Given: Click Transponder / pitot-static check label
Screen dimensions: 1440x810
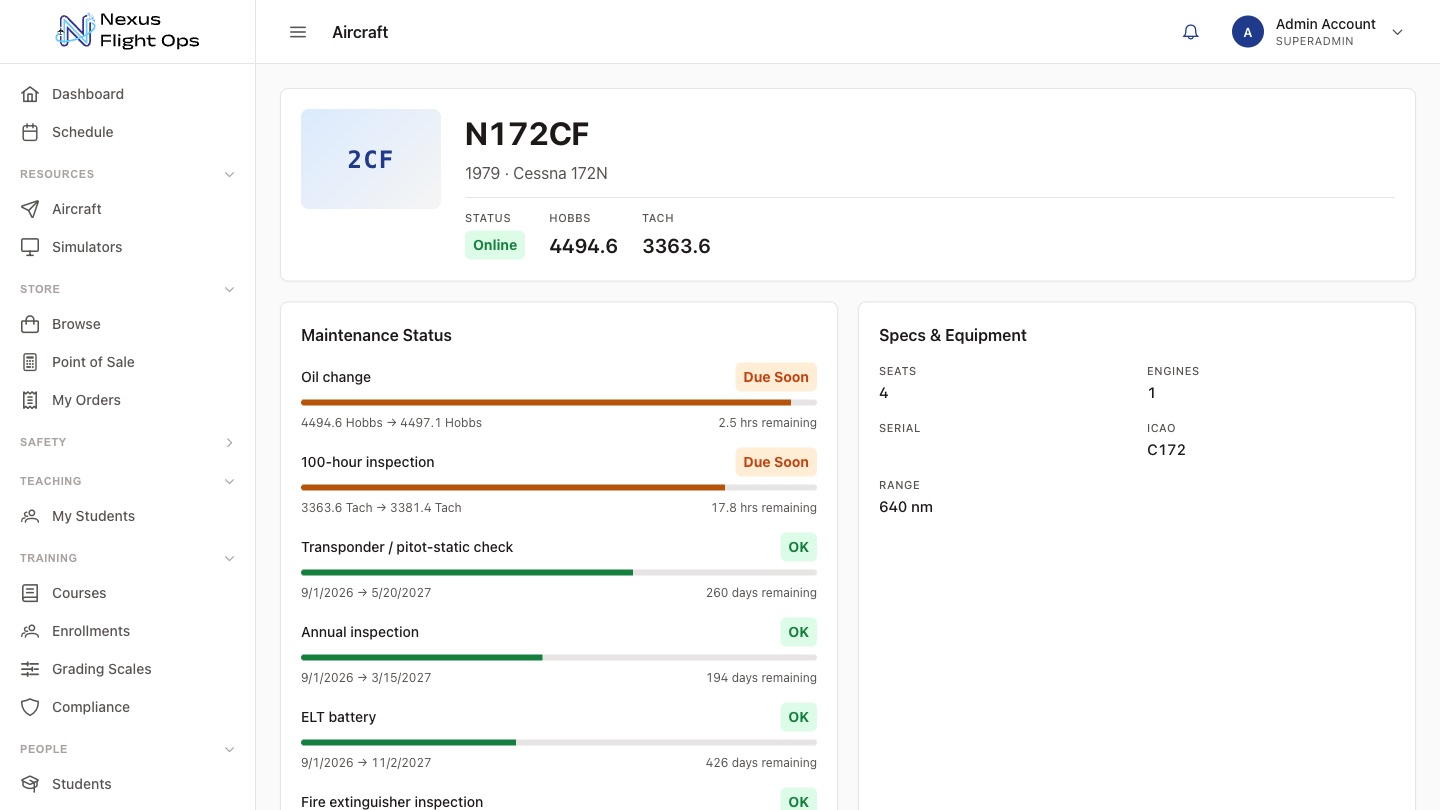Looking at the screenshot, I should 407,547.
